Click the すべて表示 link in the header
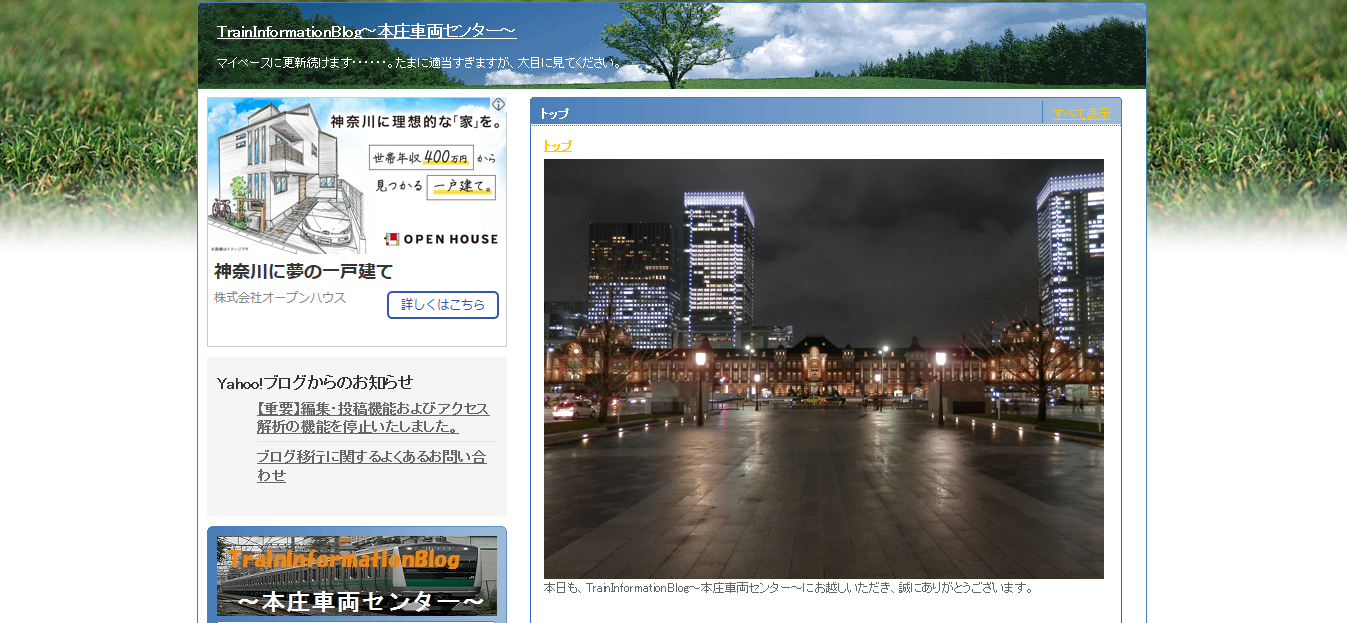Image resolution: width=1347 pixels, height=623 pixels. 1081,113
